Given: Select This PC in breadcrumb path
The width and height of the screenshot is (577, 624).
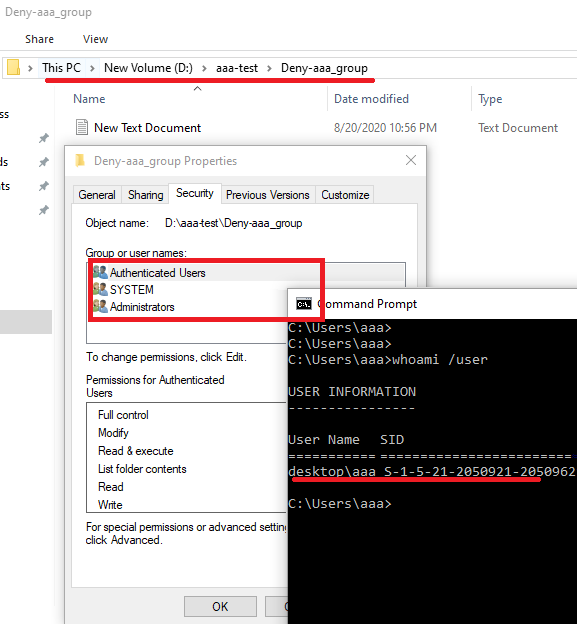Looking at the screenshot, I should point(61,68).
